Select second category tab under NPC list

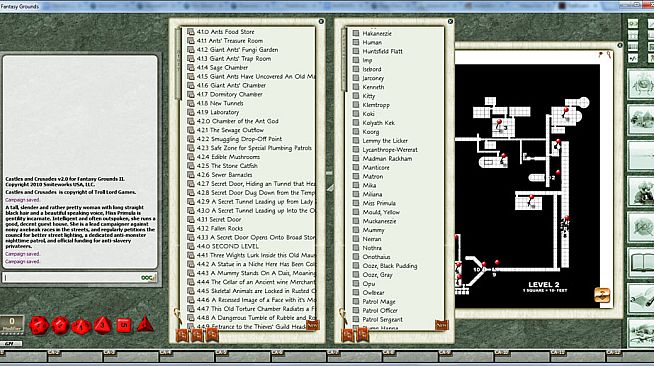pos(362,335)
